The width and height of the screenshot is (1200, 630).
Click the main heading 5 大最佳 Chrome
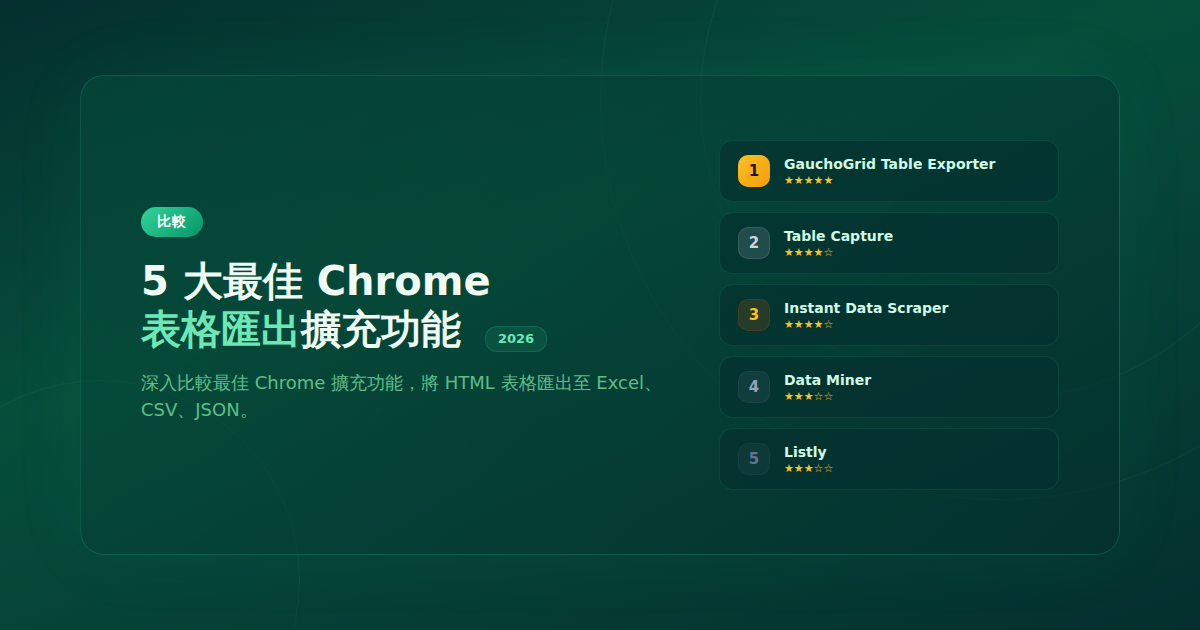(x=314, y=281)
